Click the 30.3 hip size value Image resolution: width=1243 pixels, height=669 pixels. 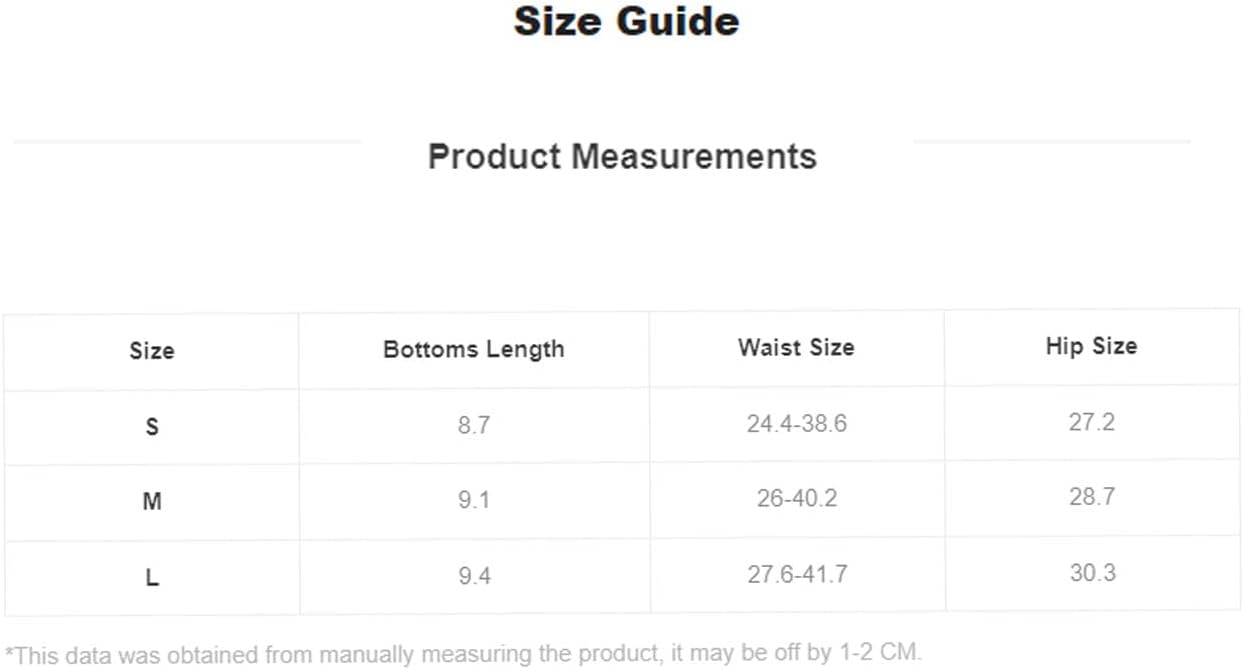tap(1091, 573)
